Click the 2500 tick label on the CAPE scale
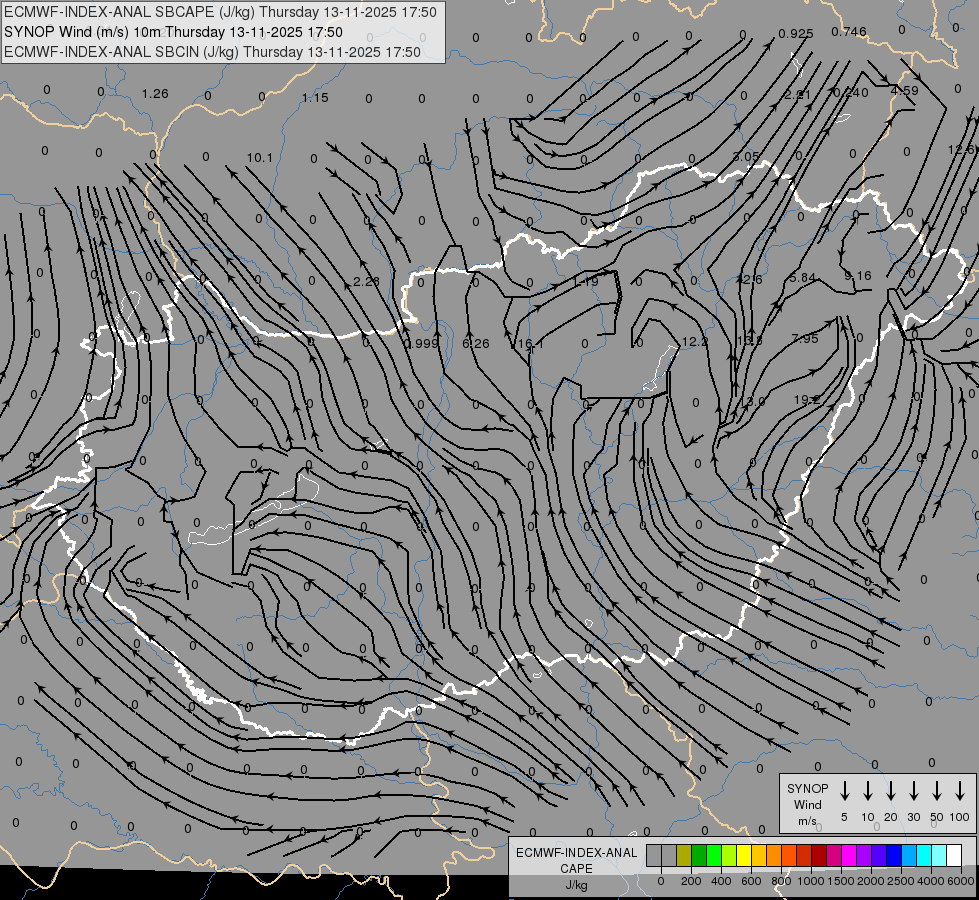This screenshot has width=979, height=900. pos(900,881)
